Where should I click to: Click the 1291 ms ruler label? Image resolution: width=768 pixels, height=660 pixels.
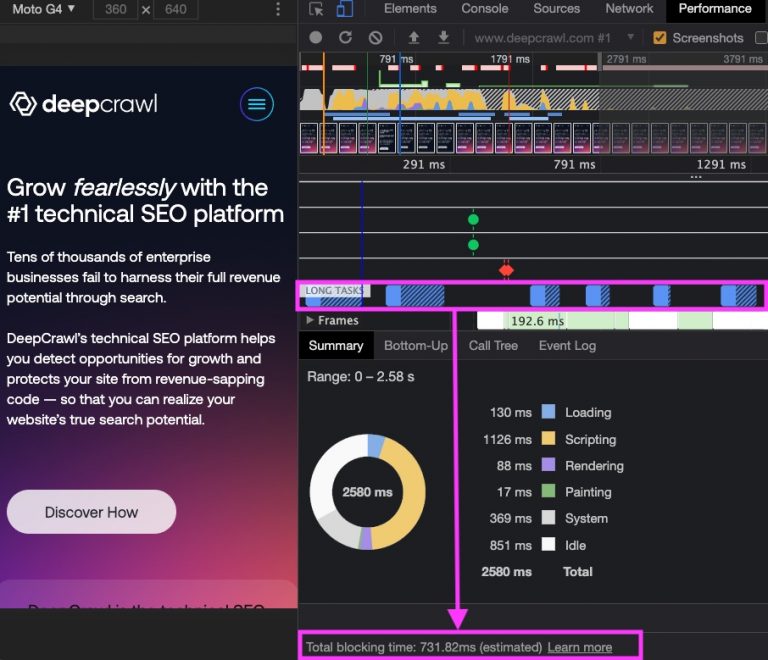[x=721, y=165]
